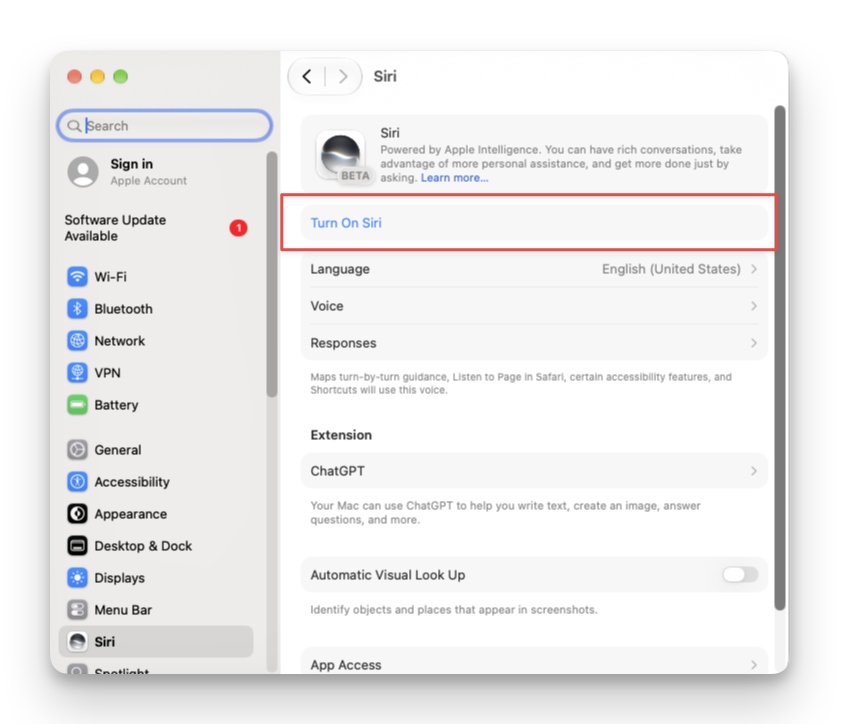Screen dimensions: 841x724
Task: Select Battery label in the sidebar
Action: coord(116,405)
